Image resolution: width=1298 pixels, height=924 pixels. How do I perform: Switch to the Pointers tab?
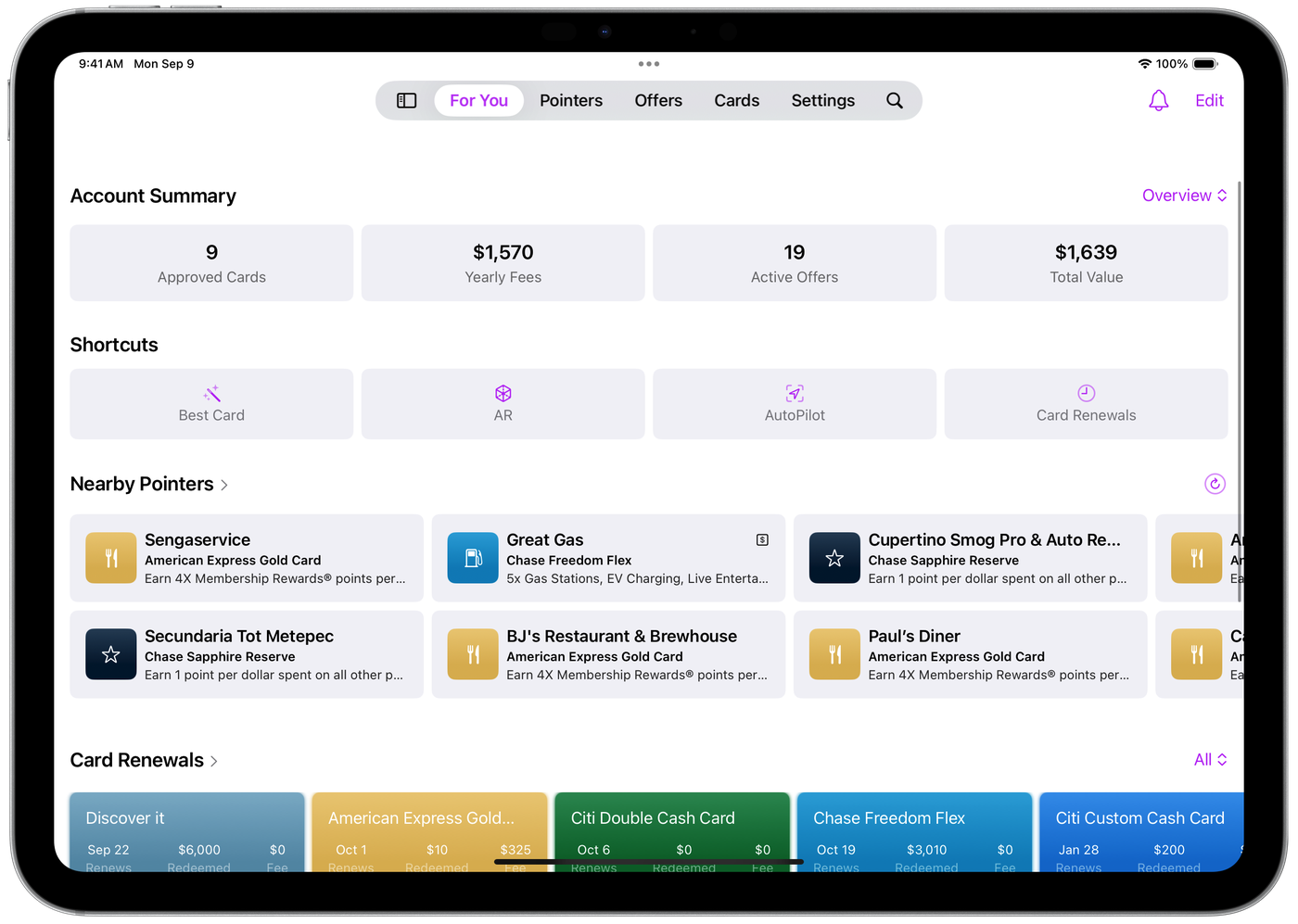pyautogui.click(x=571, y=100)
